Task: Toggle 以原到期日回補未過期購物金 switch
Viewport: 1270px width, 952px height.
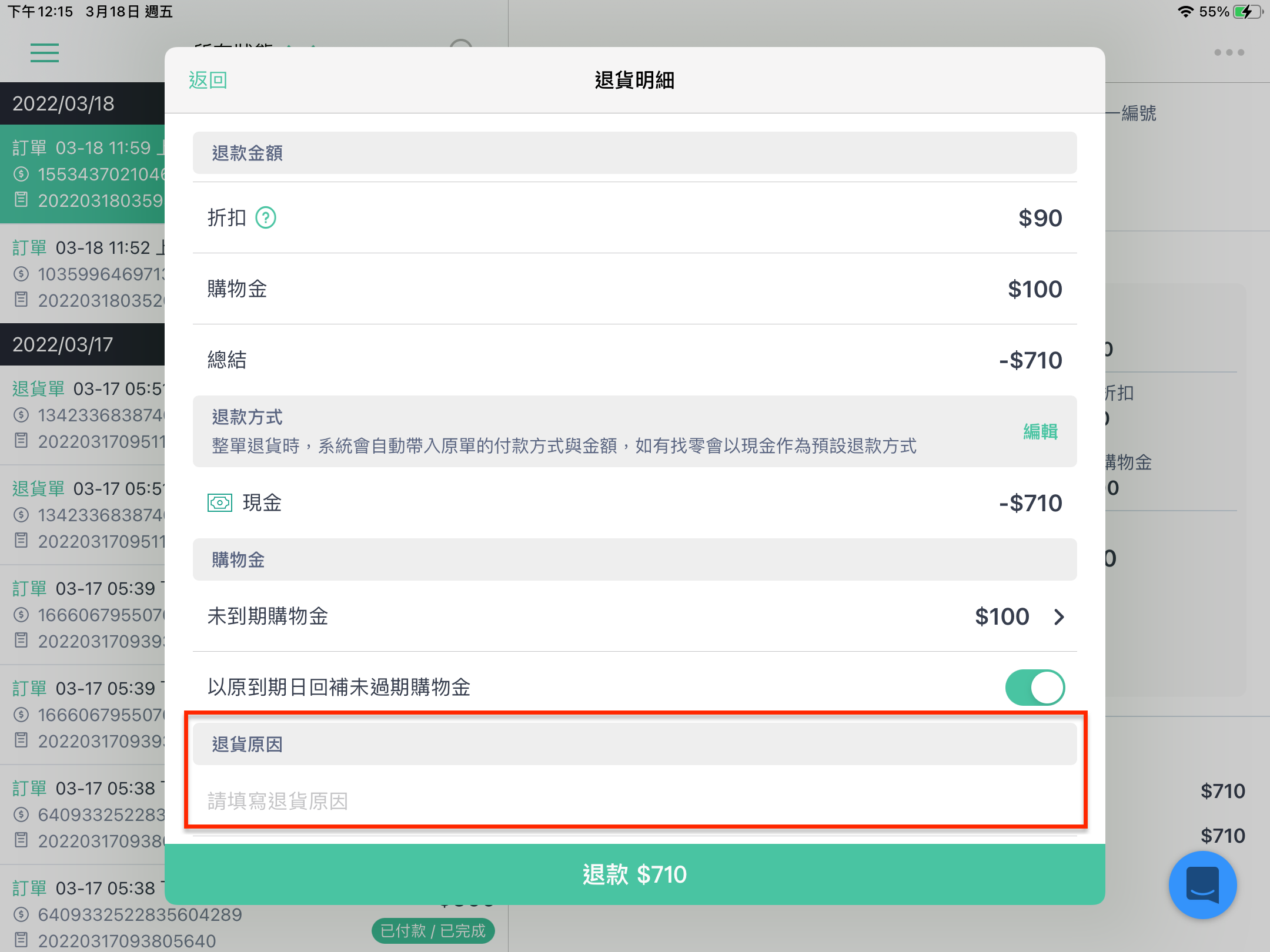Action: point(1035,688)
